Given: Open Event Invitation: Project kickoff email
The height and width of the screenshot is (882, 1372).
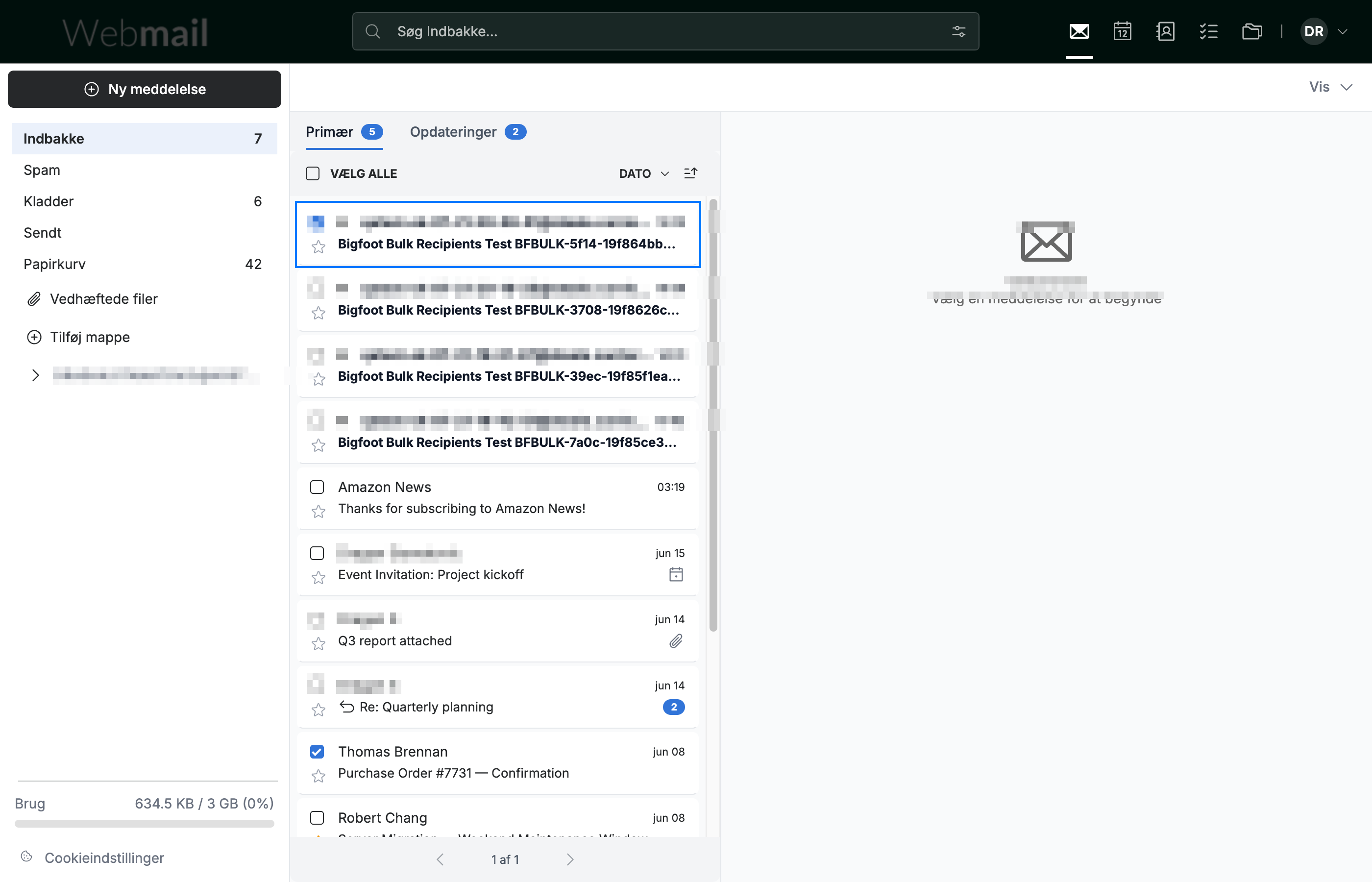Looking at the screenshot, I should pos(498,564).
